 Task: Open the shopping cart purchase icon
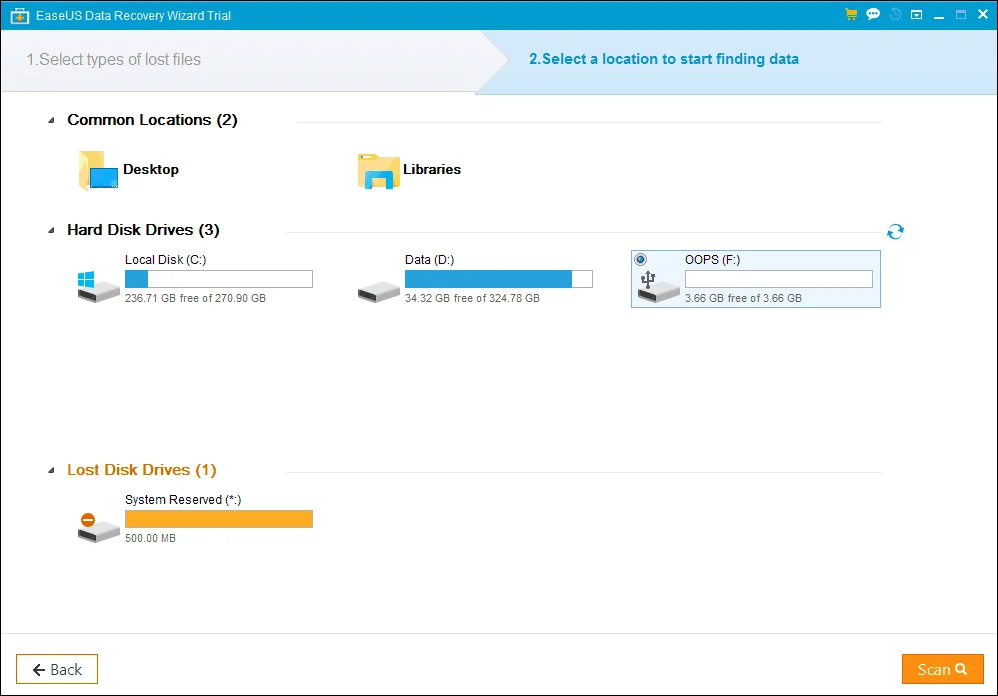[851, 14]
